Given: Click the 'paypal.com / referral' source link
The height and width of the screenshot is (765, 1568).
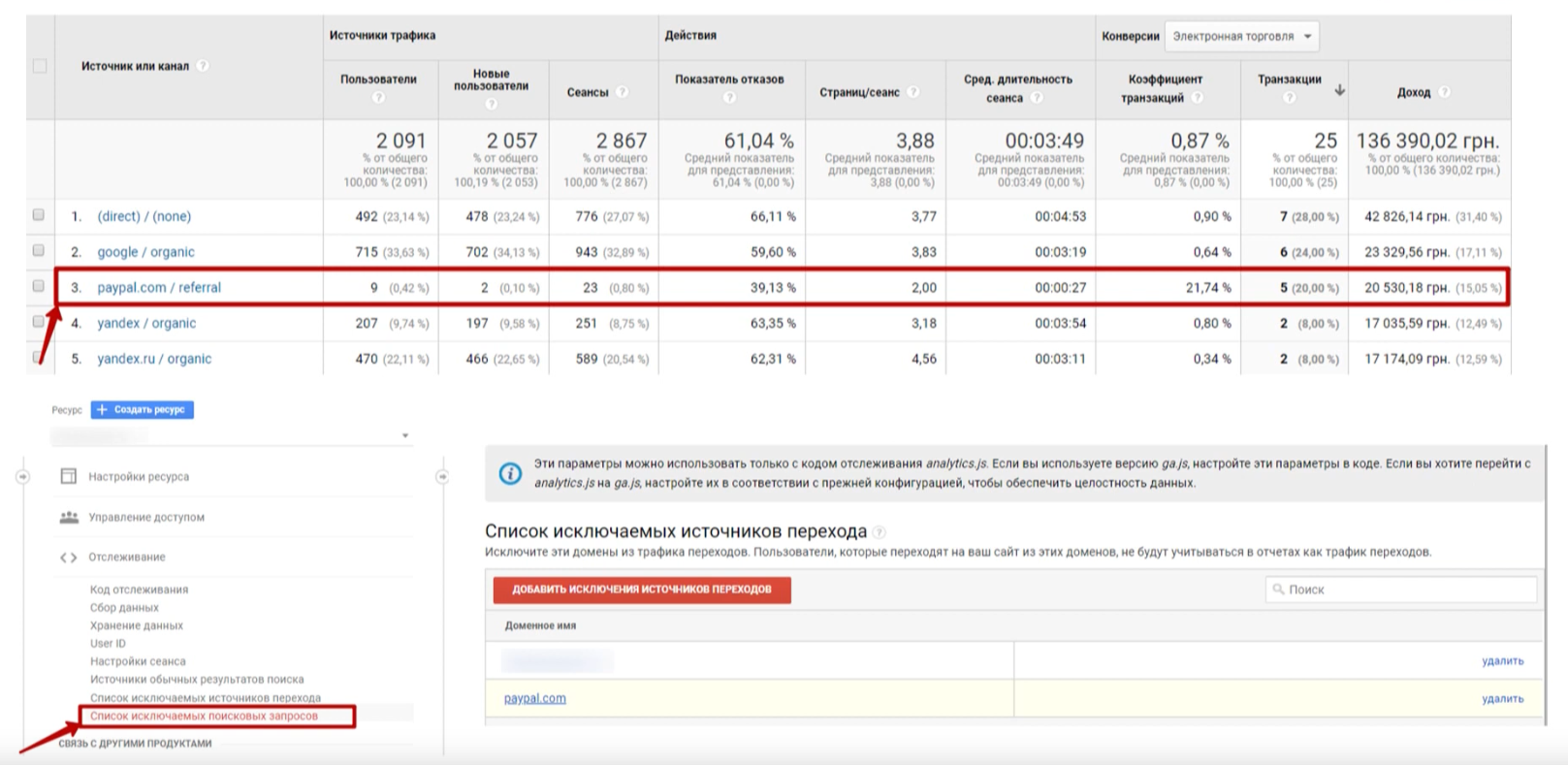Looking at the screenshot, I should point(159,287).
